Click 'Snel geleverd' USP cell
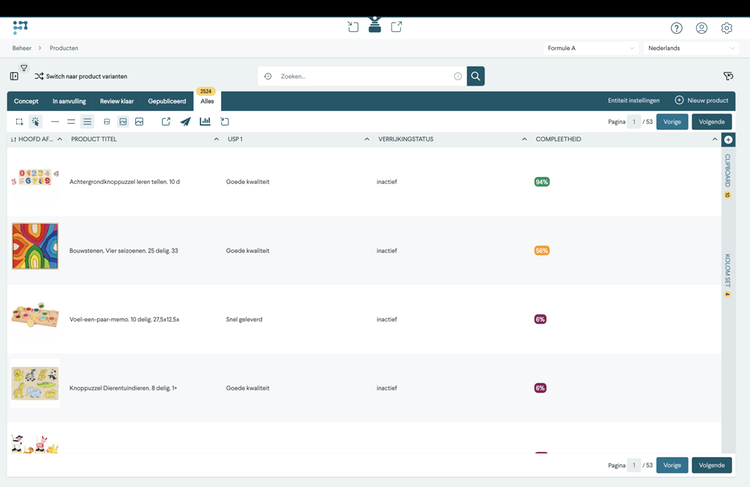The height and width of the screenshot is (487, 750). pos(244,319)
